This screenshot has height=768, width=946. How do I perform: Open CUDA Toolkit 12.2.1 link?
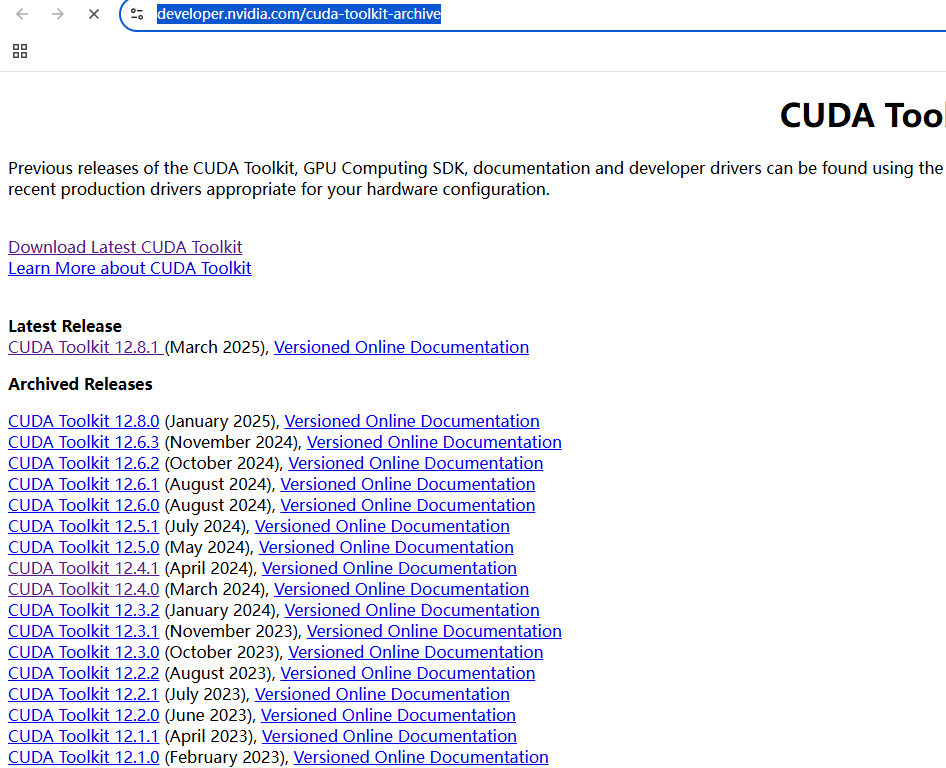click(x=84, y=695)
